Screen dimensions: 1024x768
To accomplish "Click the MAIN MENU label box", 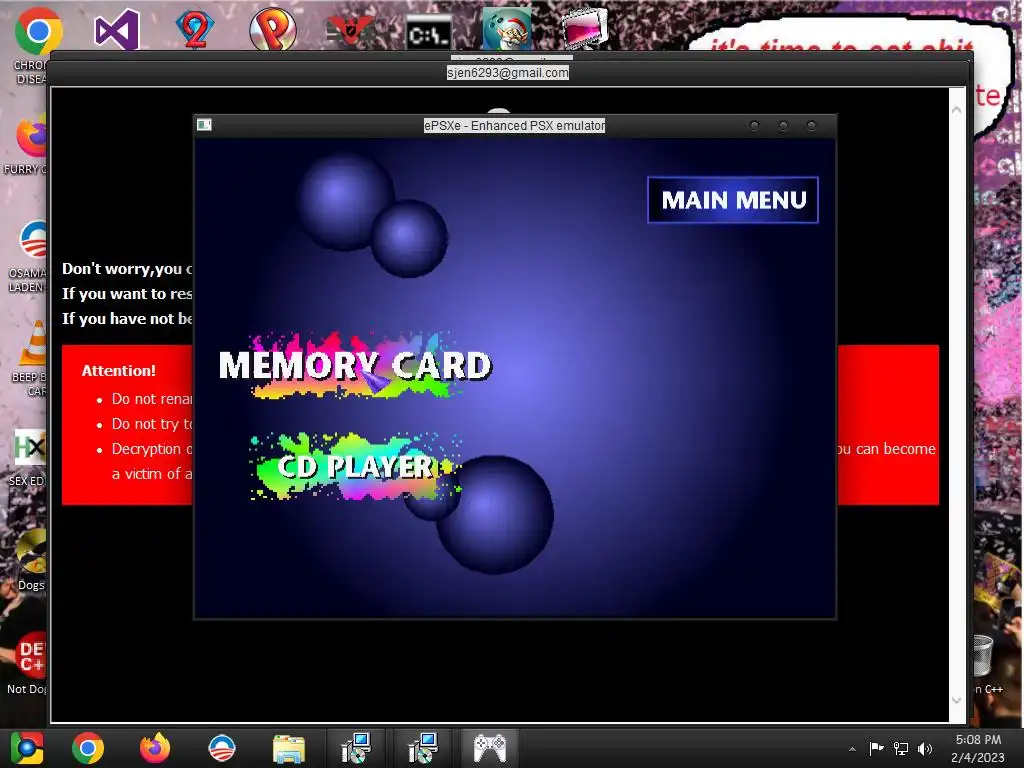I will [x=733, y=200].
